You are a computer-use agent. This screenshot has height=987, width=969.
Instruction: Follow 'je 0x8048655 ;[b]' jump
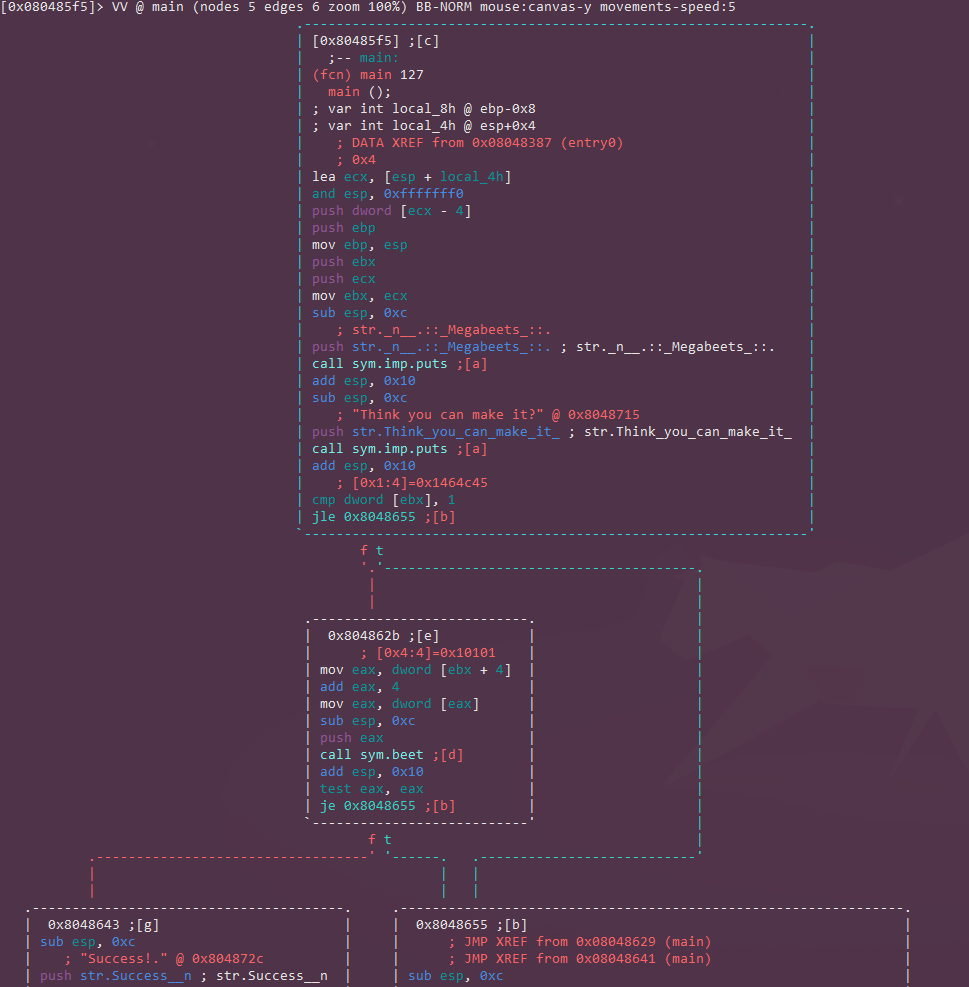pos(387,806)
